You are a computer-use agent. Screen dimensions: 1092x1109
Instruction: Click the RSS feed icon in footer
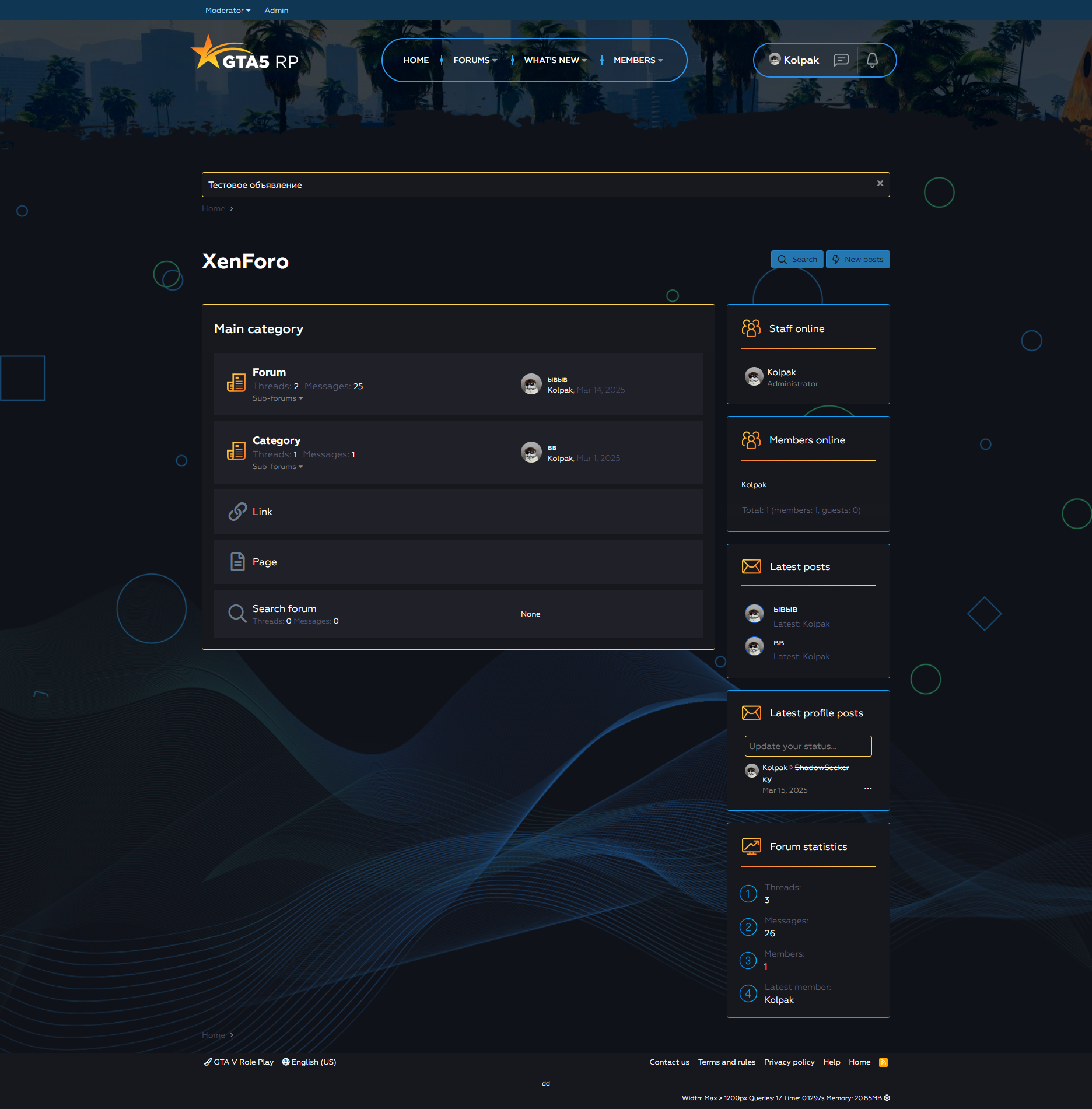tap(883, 1062)
